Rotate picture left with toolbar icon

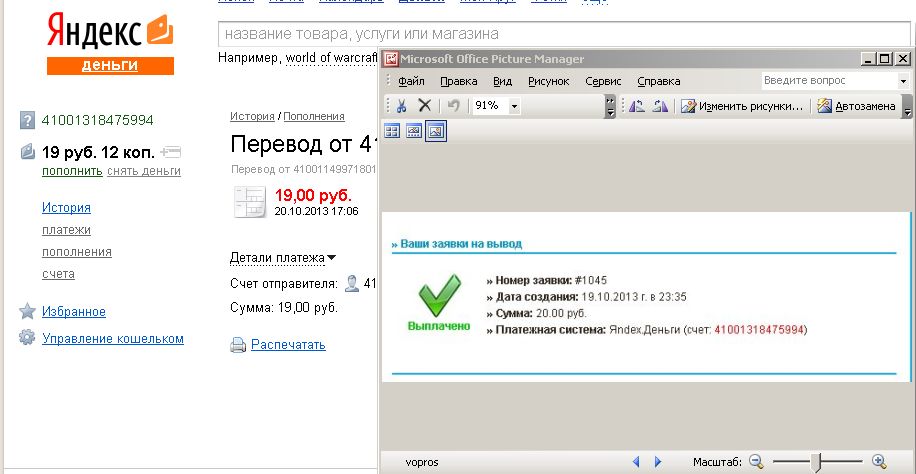(x=637, y=106)
